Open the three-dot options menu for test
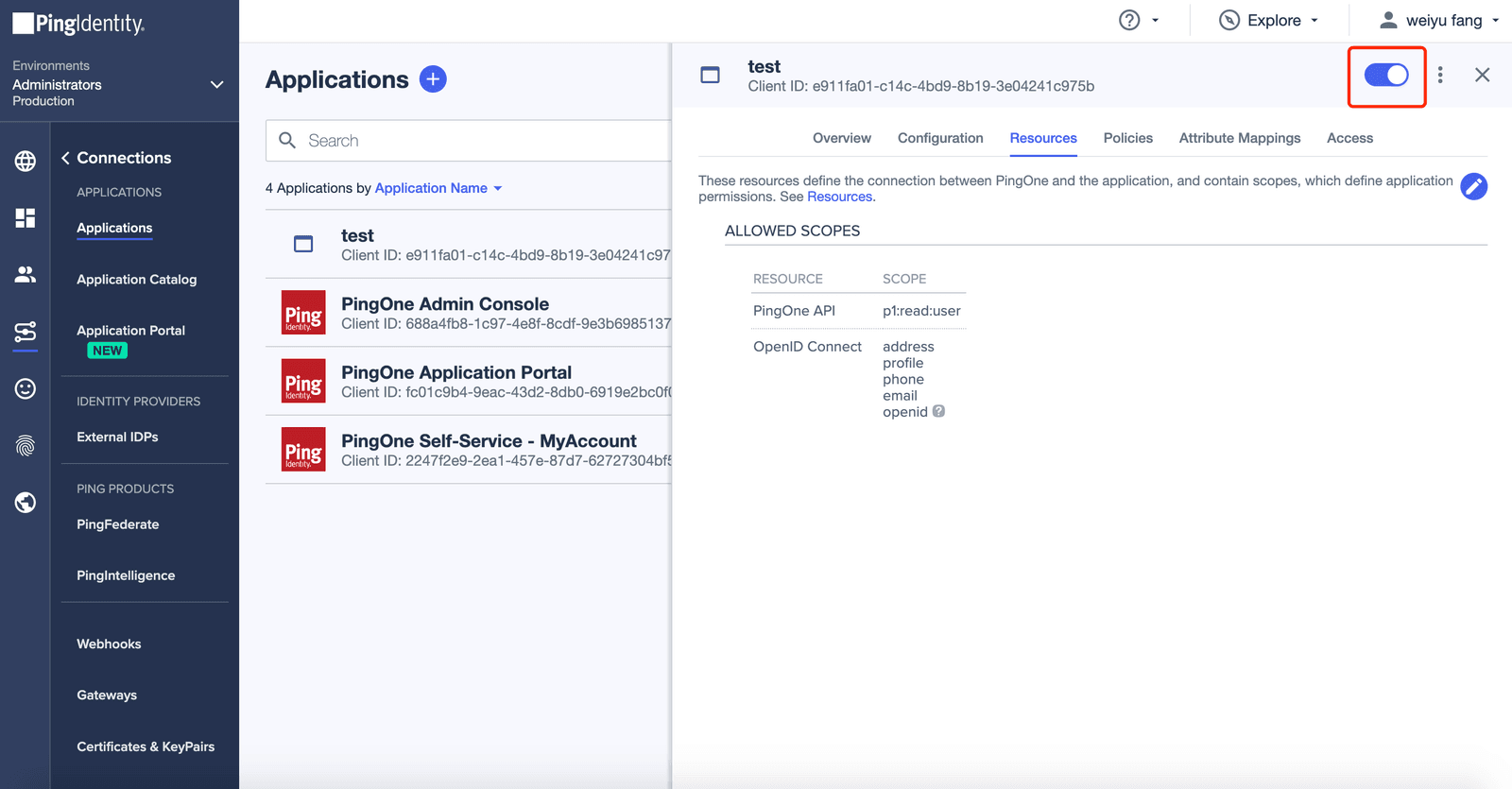1512x789 pixels. [x=1440, y=75]
